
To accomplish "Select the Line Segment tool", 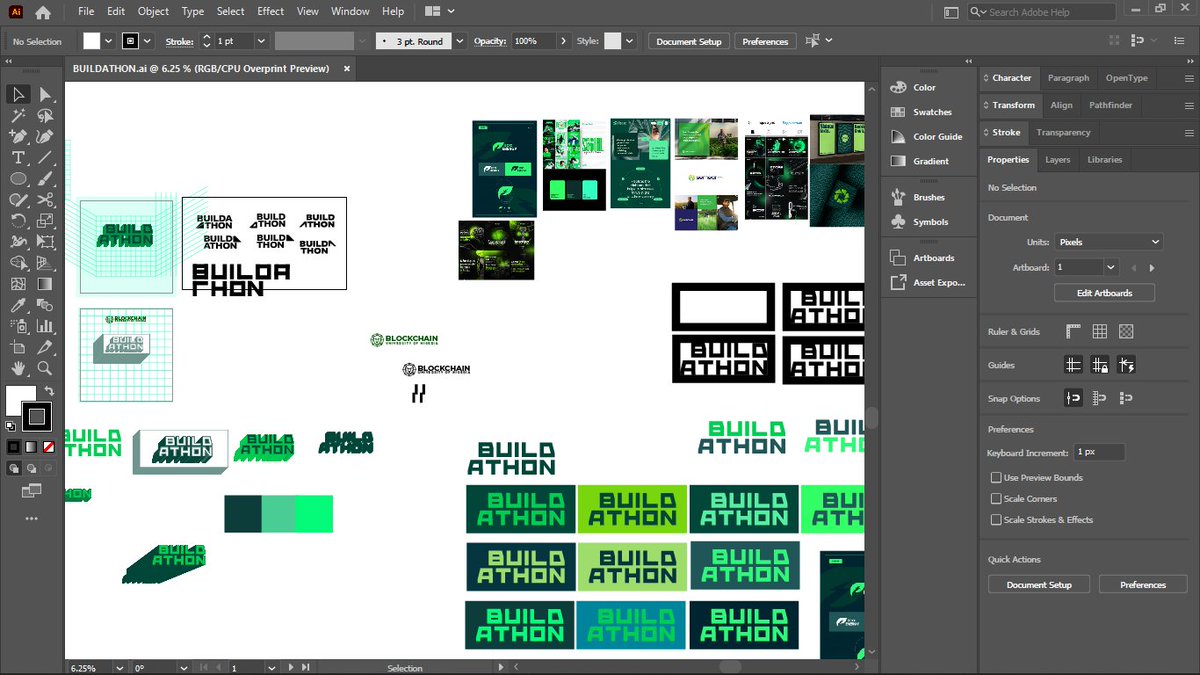I will (x=45, y=158).
